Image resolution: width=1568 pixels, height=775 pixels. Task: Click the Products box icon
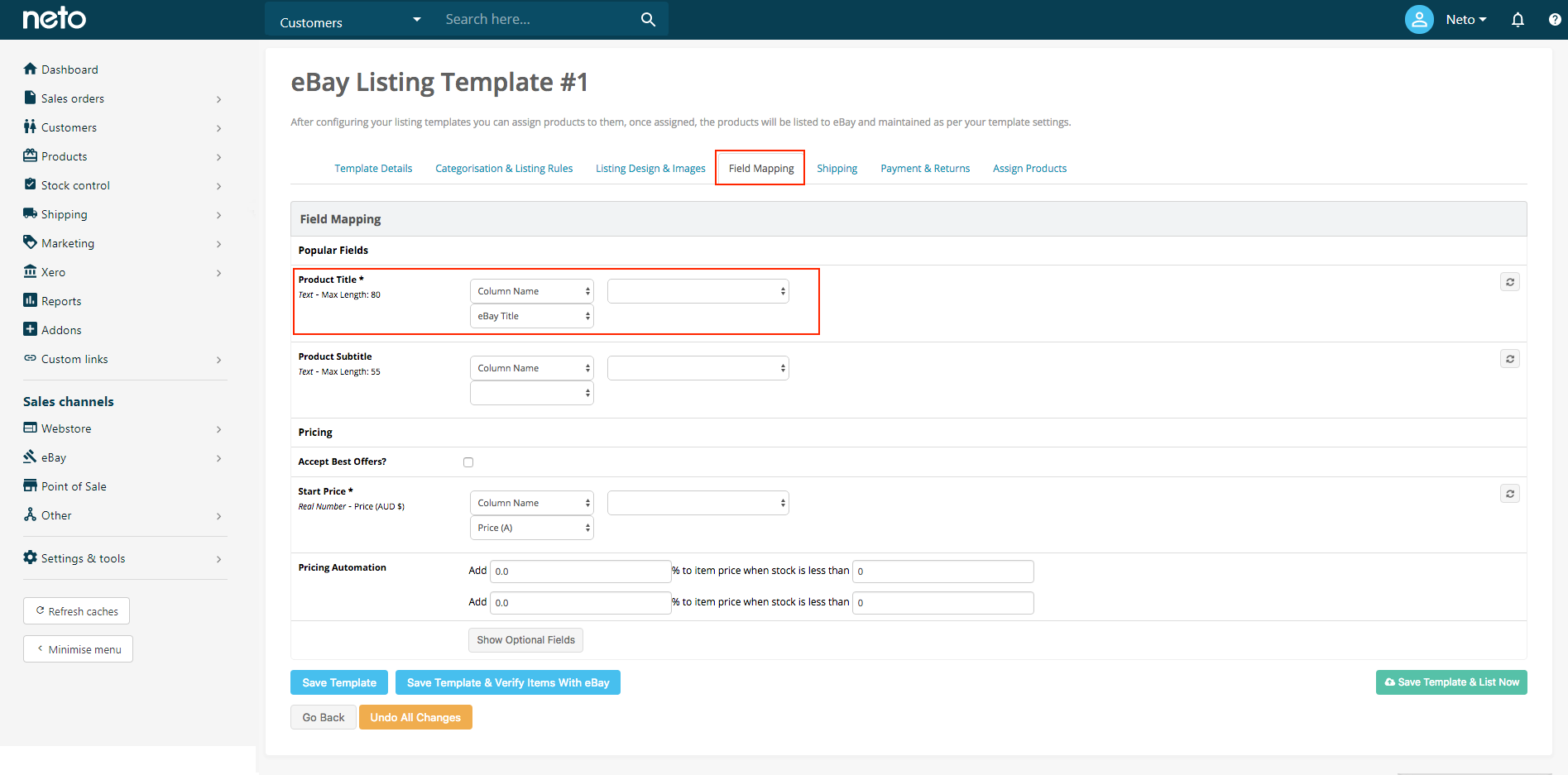pyautogui.click(x=31, y=155)
